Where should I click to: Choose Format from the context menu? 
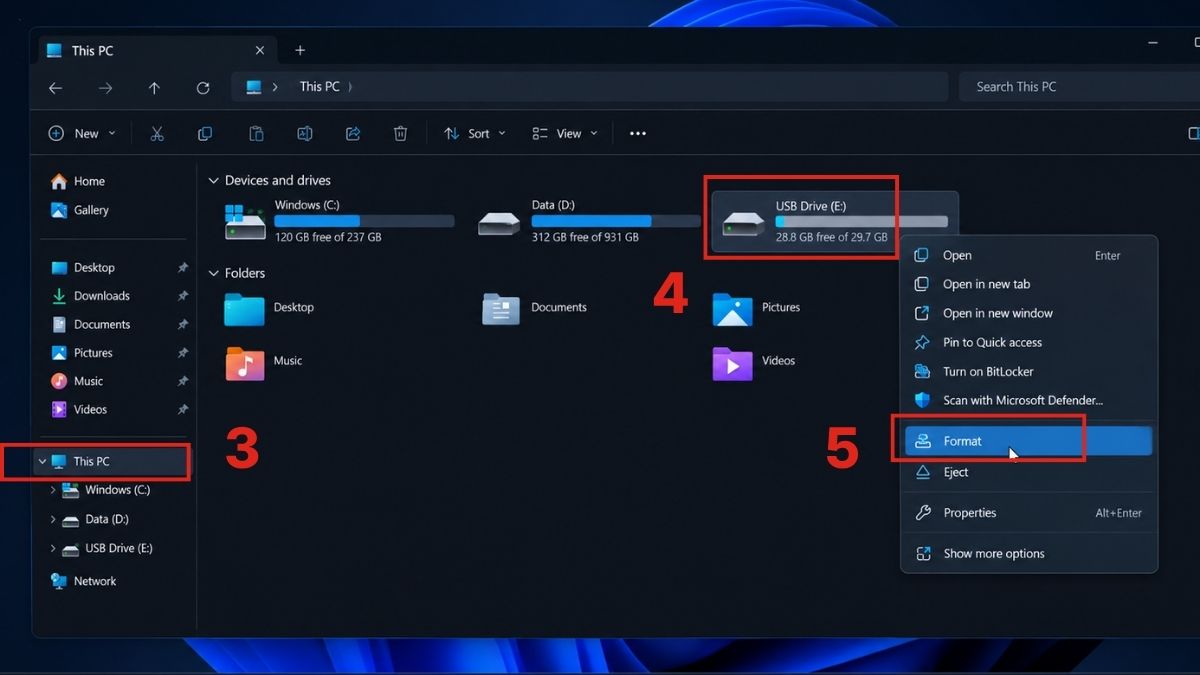[1029, 441]
